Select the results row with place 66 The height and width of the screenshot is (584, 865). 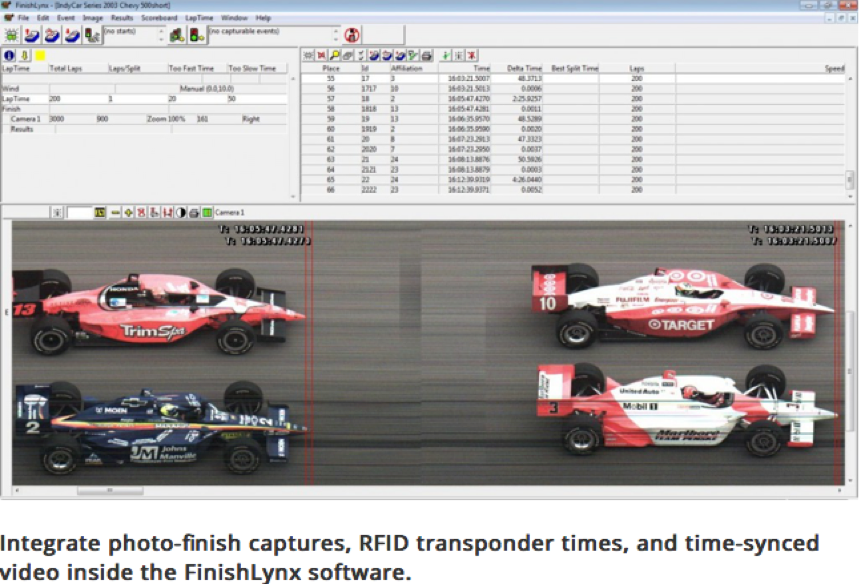573,190
